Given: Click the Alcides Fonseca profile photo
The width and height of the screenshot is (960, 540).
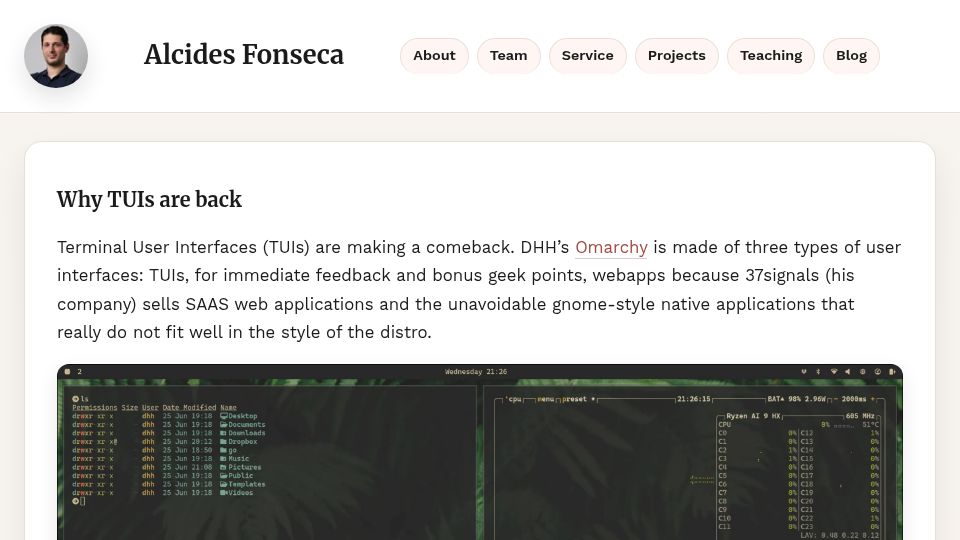Looking at the screenshot, I should pyautogui.click(x=56, y=56).
